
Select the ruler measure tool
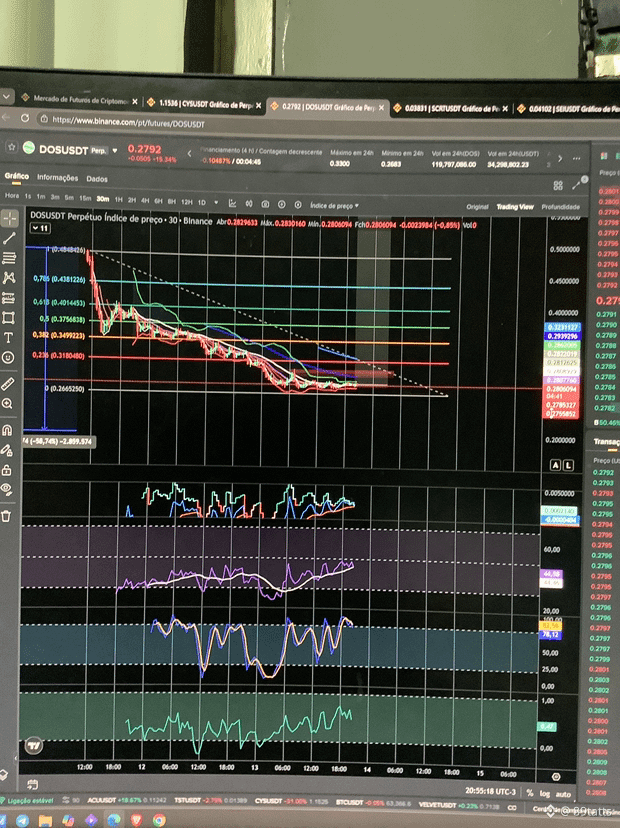[7, 384]
